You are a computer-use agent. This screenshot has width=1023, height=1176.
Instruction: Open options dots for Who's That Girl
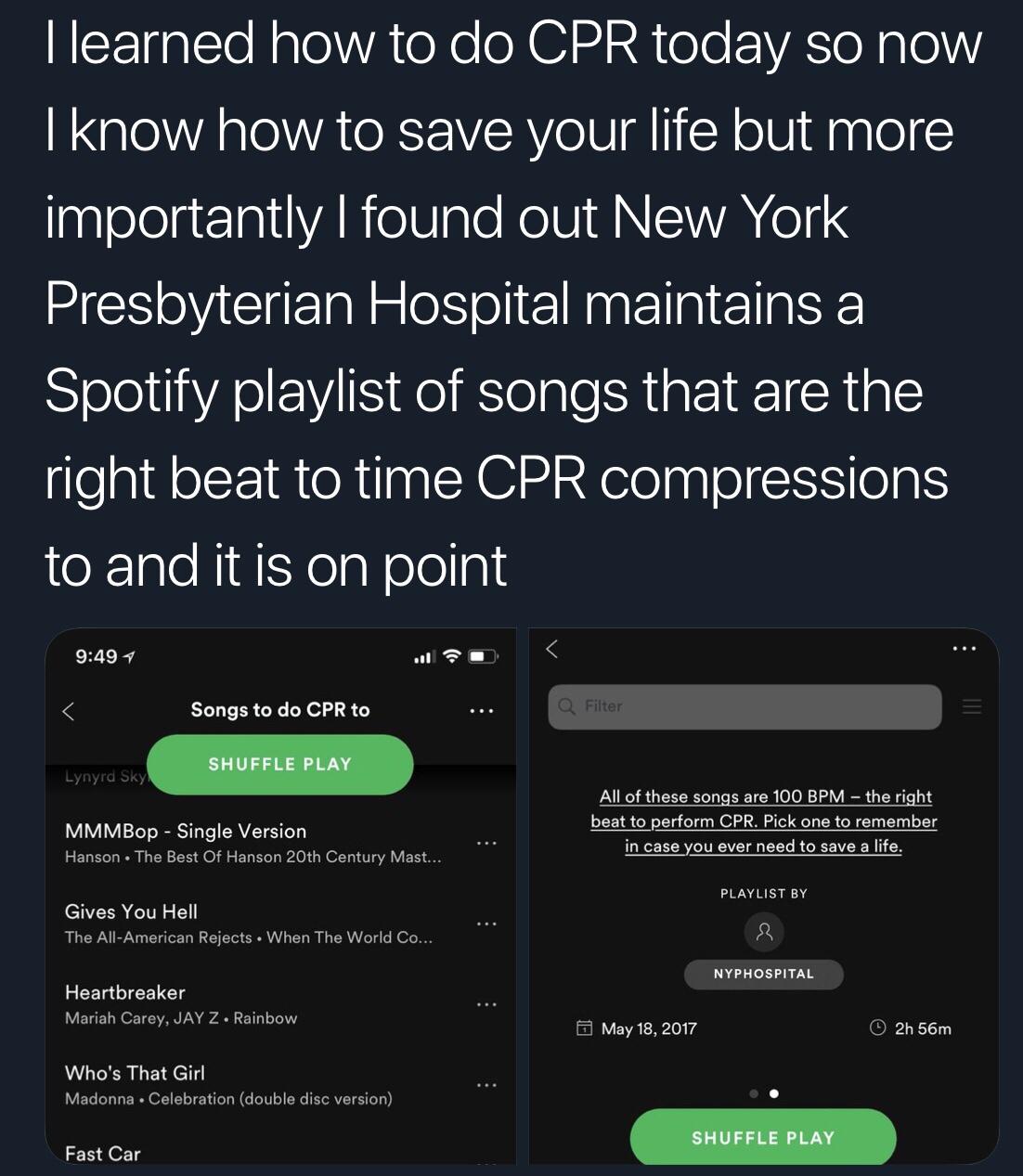(486, 1085)
